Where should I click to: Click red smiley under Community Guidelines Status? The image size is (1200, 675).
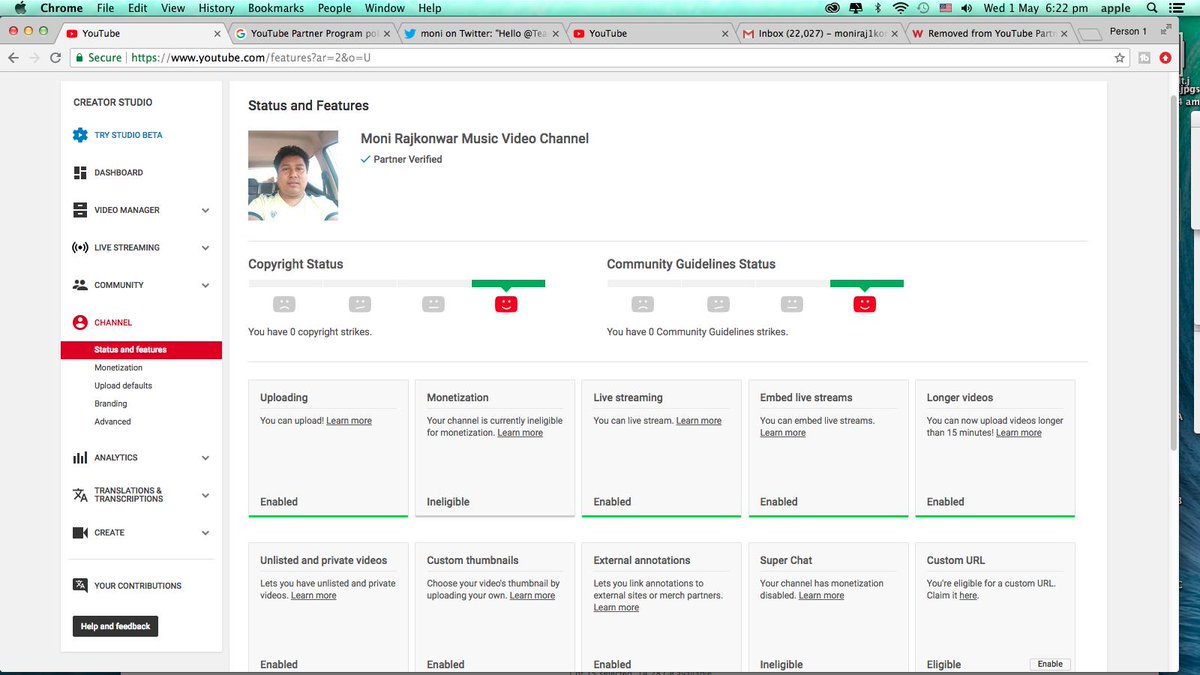pyautogui.click(x=865, y=304)
